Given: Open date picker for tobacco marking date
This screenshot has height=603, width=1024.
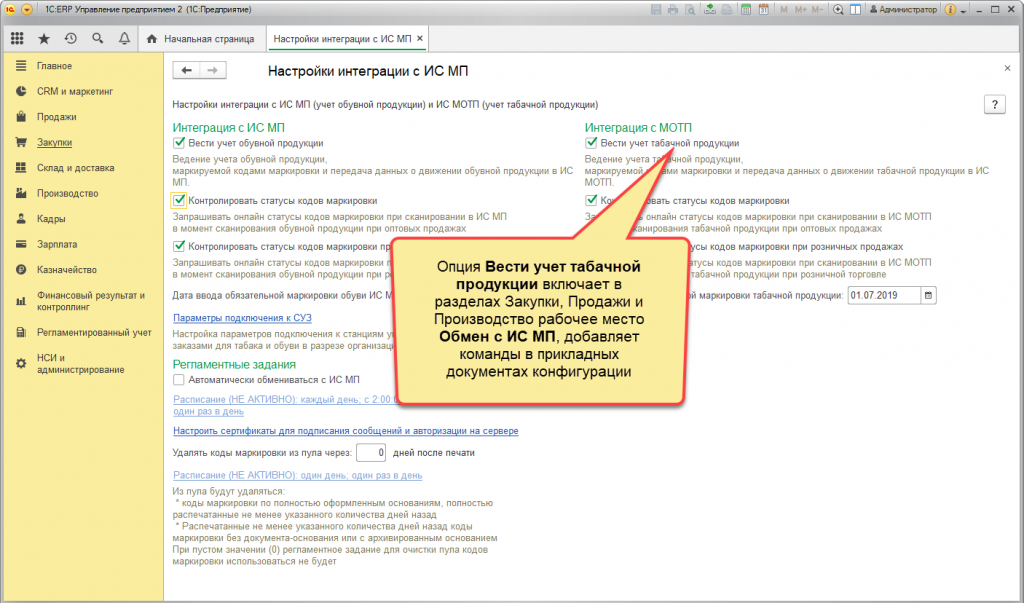Looking at the screenshot, I should point(929,295).
